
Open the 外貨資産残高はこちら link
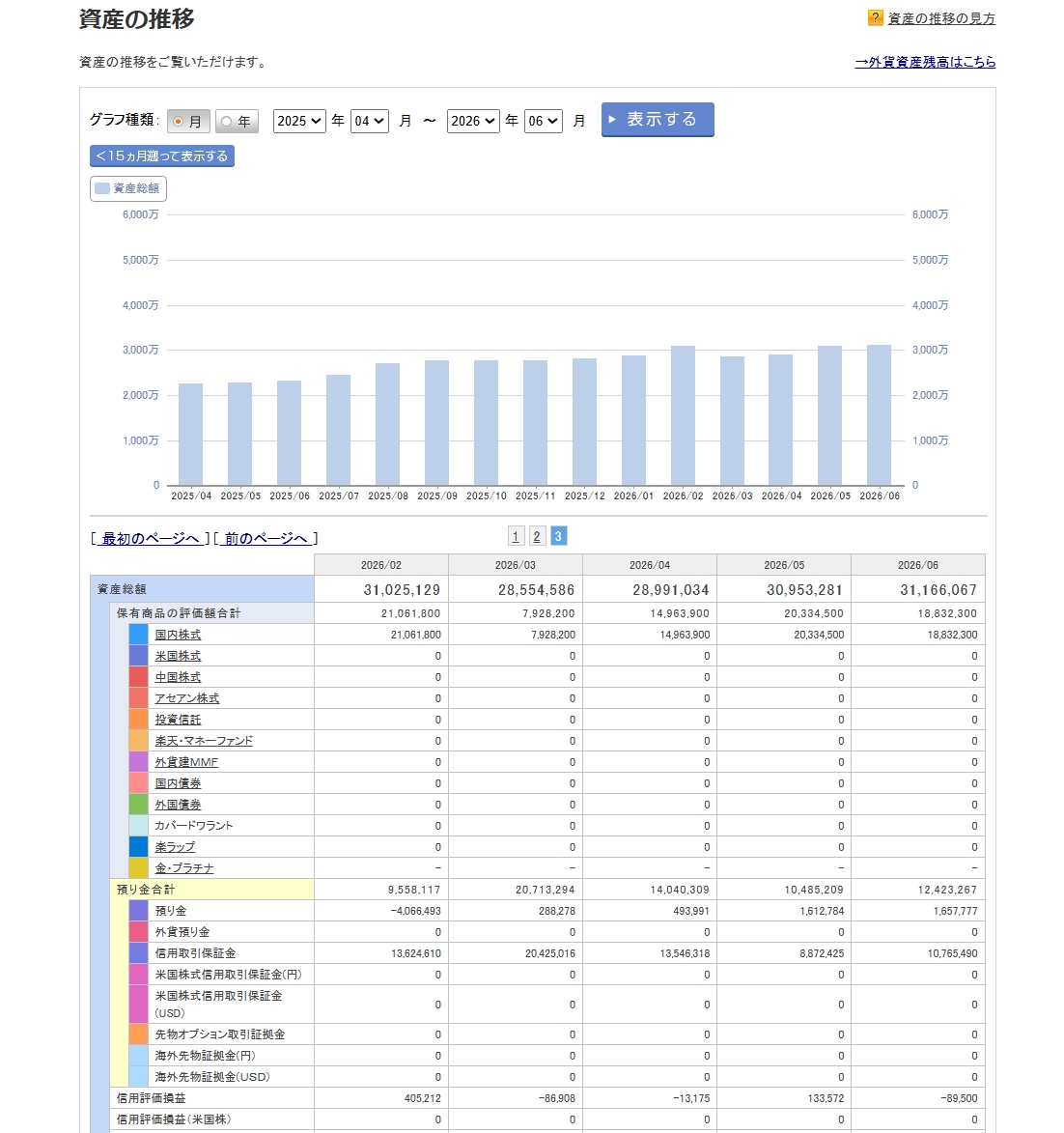coord(925,62)
